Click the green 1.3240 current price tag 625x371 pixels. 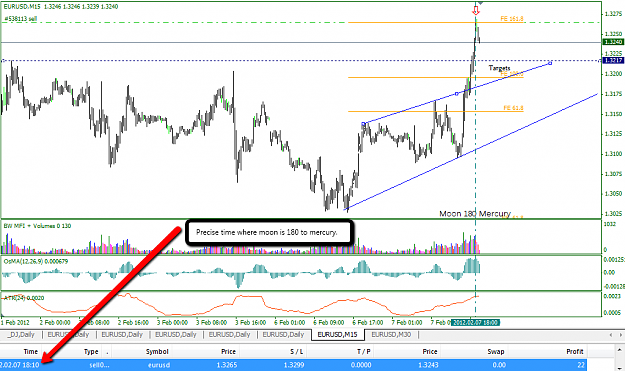pyautogui.click(x=613, y=42)
